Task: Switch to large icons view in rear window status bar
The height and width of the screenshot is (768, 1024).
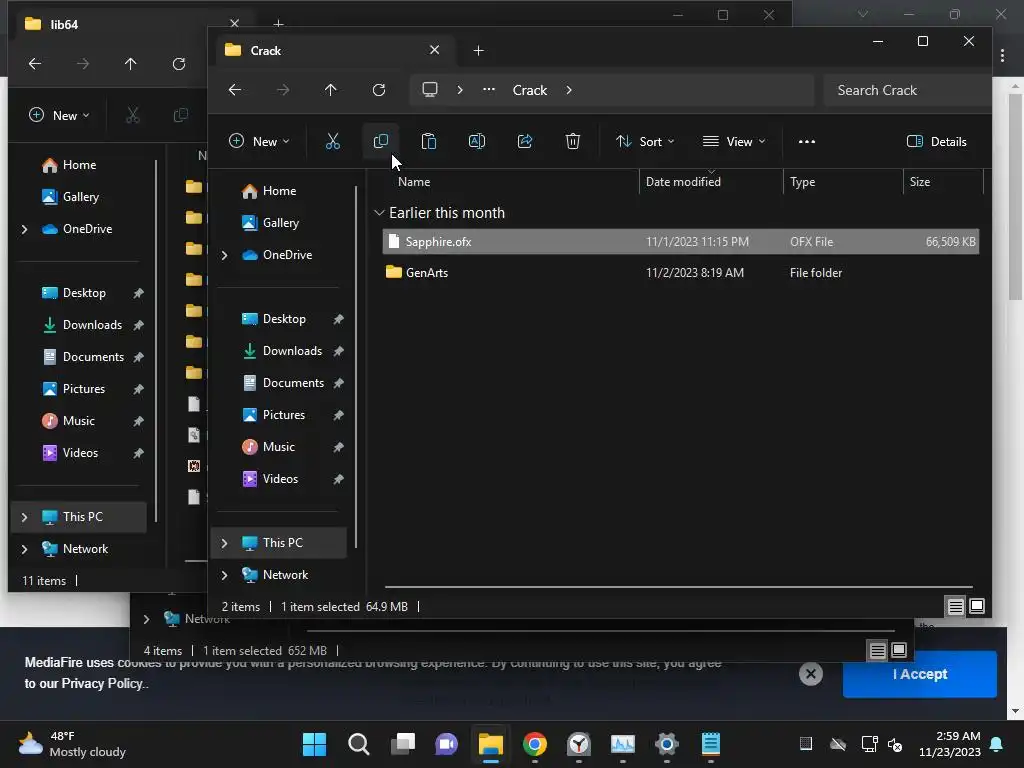Action: [x=899, y=650]
